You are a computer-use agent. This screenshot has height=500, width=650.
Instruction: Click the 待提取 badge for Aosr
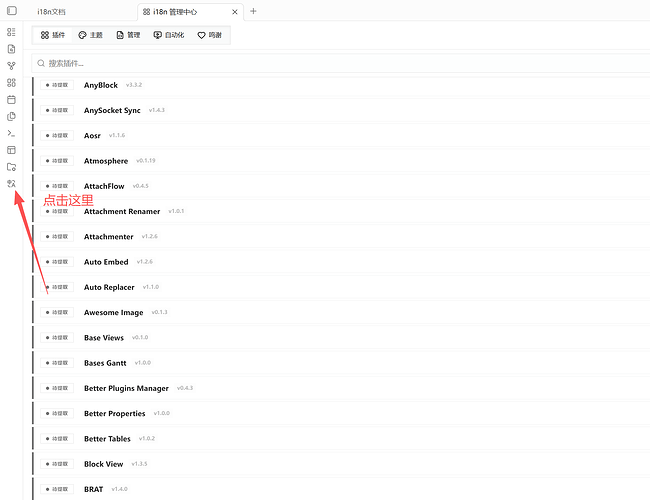[57, 136]
